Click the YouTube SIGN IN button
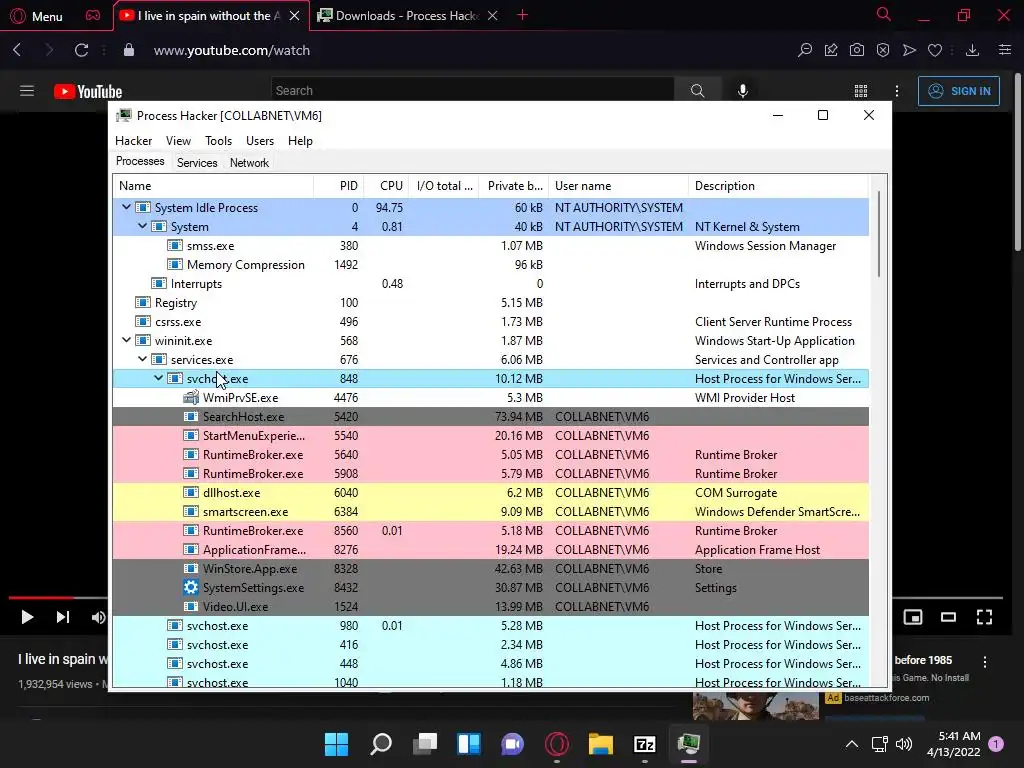This screenshot has width=1024, height=768. (x=959, y=91)
